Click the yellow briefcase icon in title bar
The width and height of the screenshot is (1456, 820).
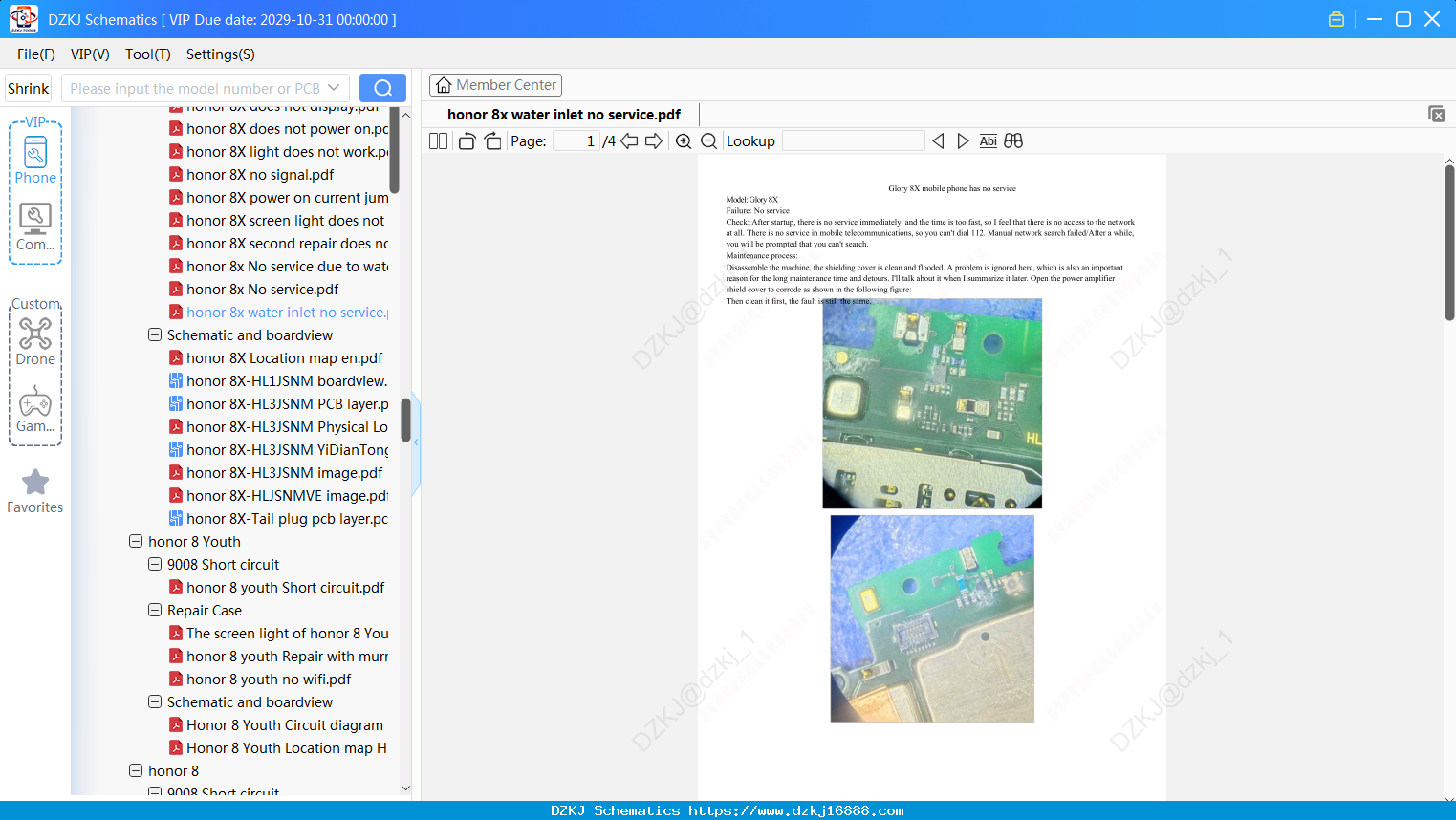point(1336,19)
